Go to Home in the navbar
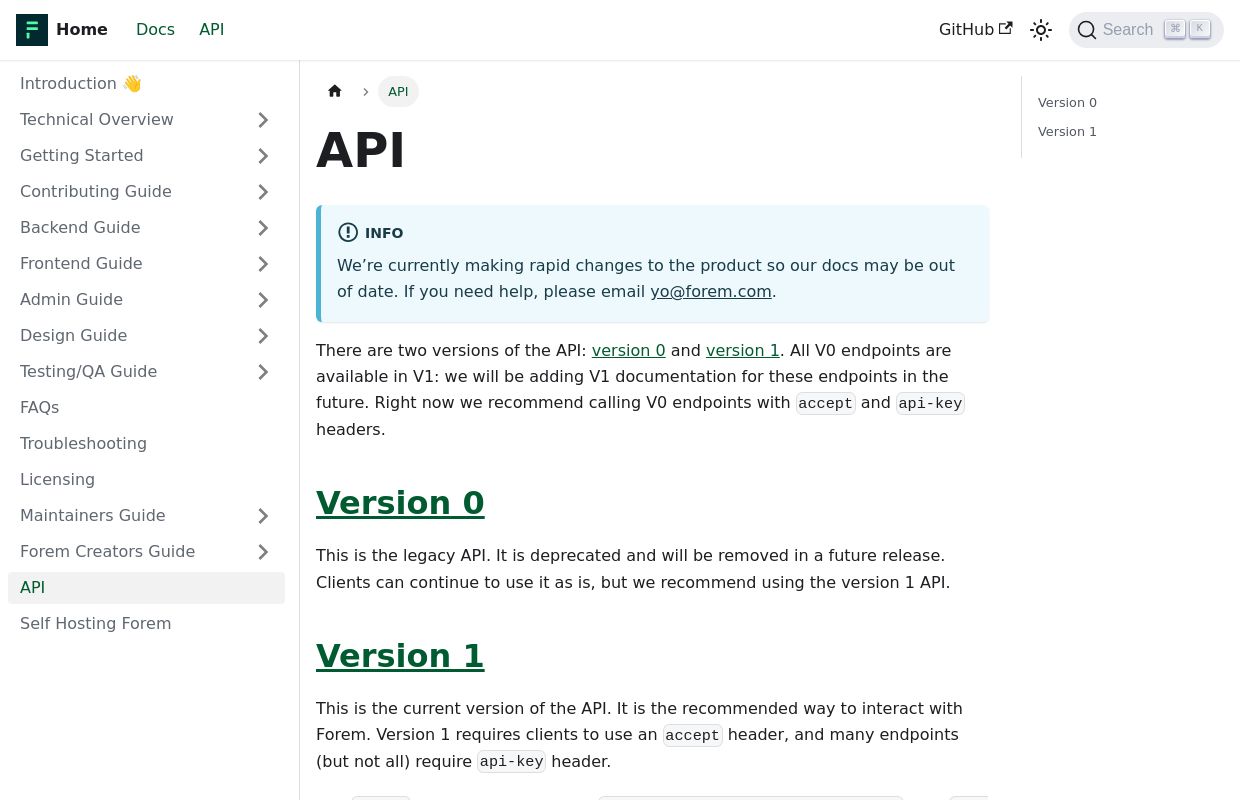Viewport: 1240px width, 800px height. tap(82, 30)
